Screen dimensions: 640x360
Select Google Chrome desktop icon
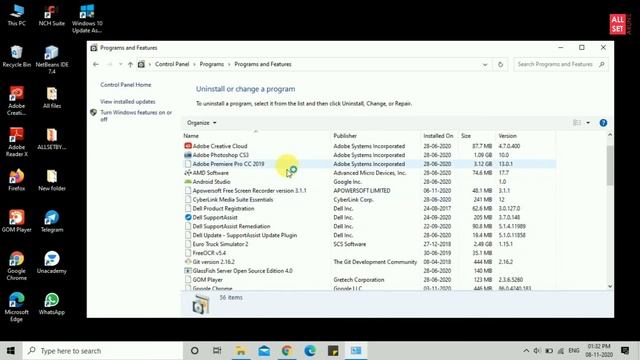click(16, 266)
